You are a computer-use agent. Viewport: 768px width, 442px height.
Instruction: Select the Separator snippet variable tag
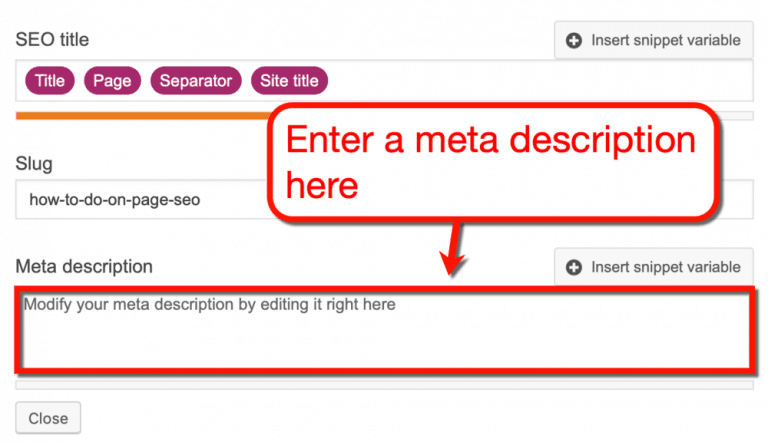point(197,81)
